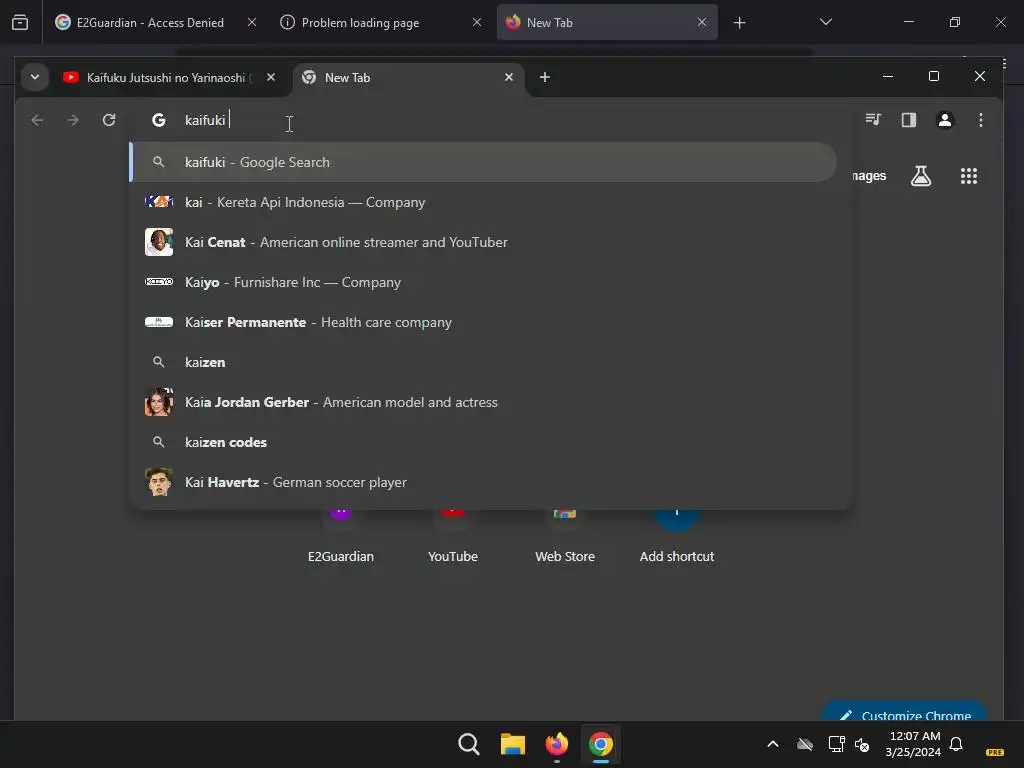Click Add shortcut tile
1024x768 pixels.
coord(677,537)
